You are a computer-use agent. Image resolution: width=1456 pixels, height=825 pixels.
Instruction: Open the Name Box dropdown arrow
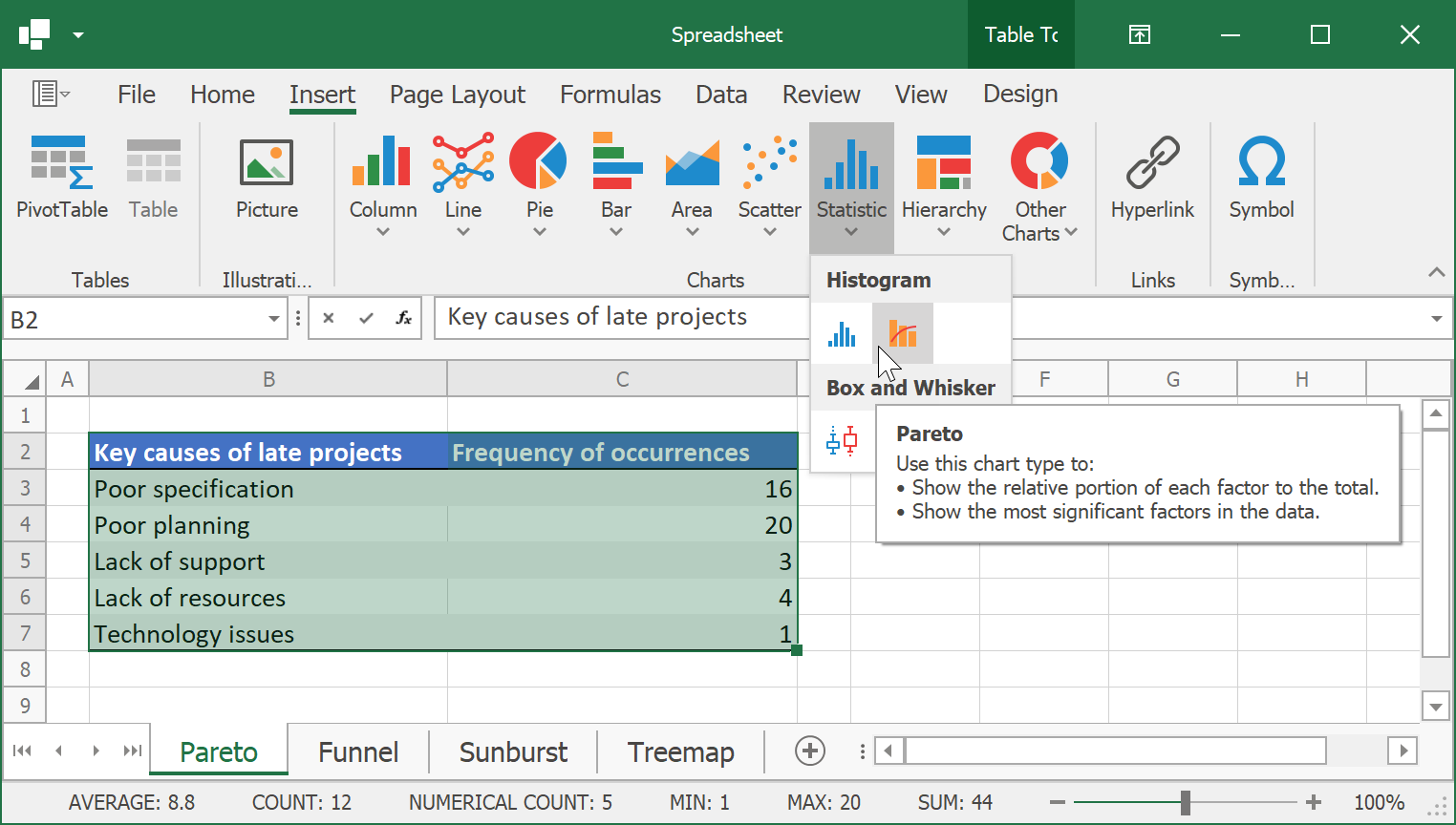coord(274,319)
